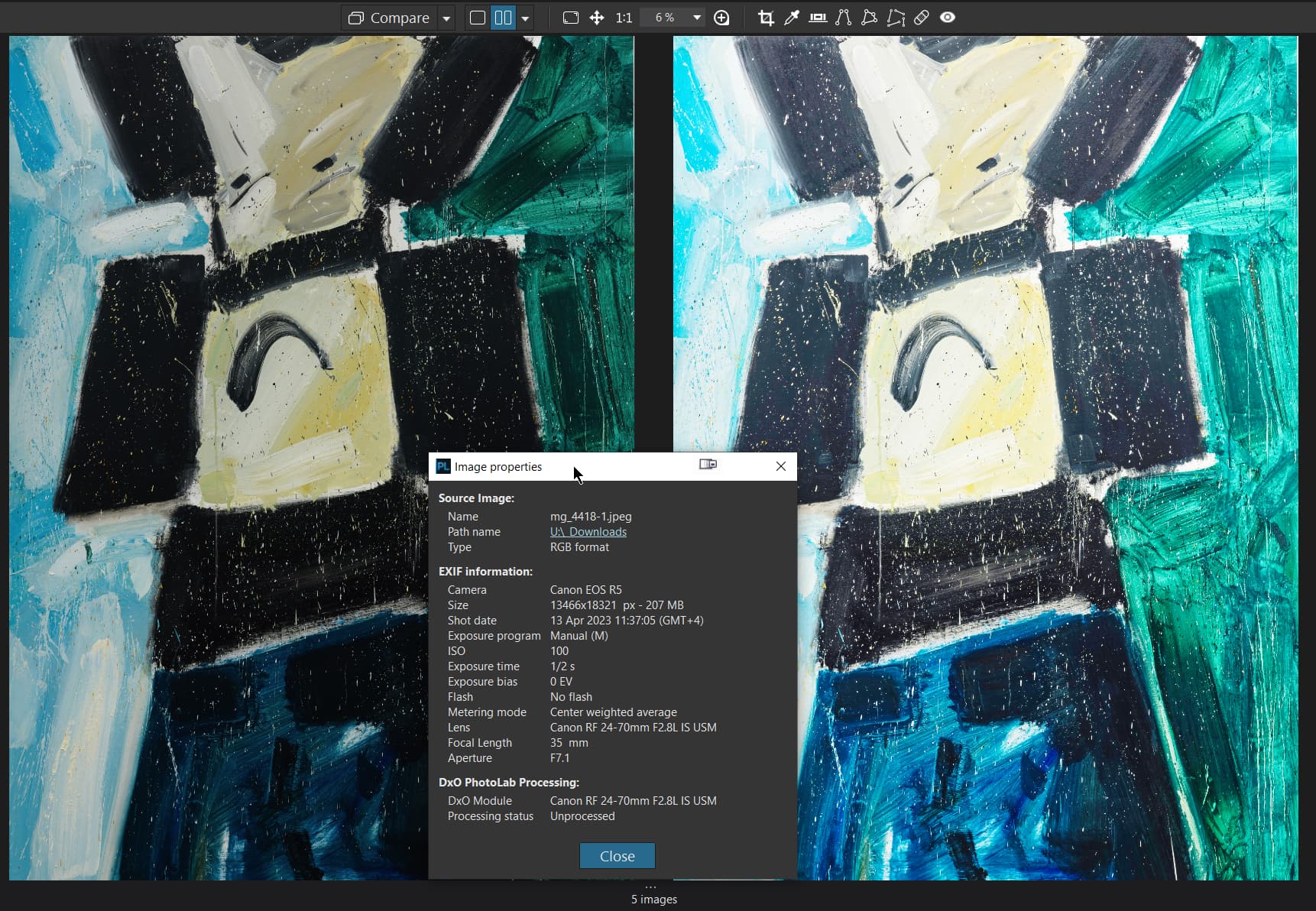Select the Repair bandage tool
This screenshot has height=911, width=1316.
tap(922, 18)
